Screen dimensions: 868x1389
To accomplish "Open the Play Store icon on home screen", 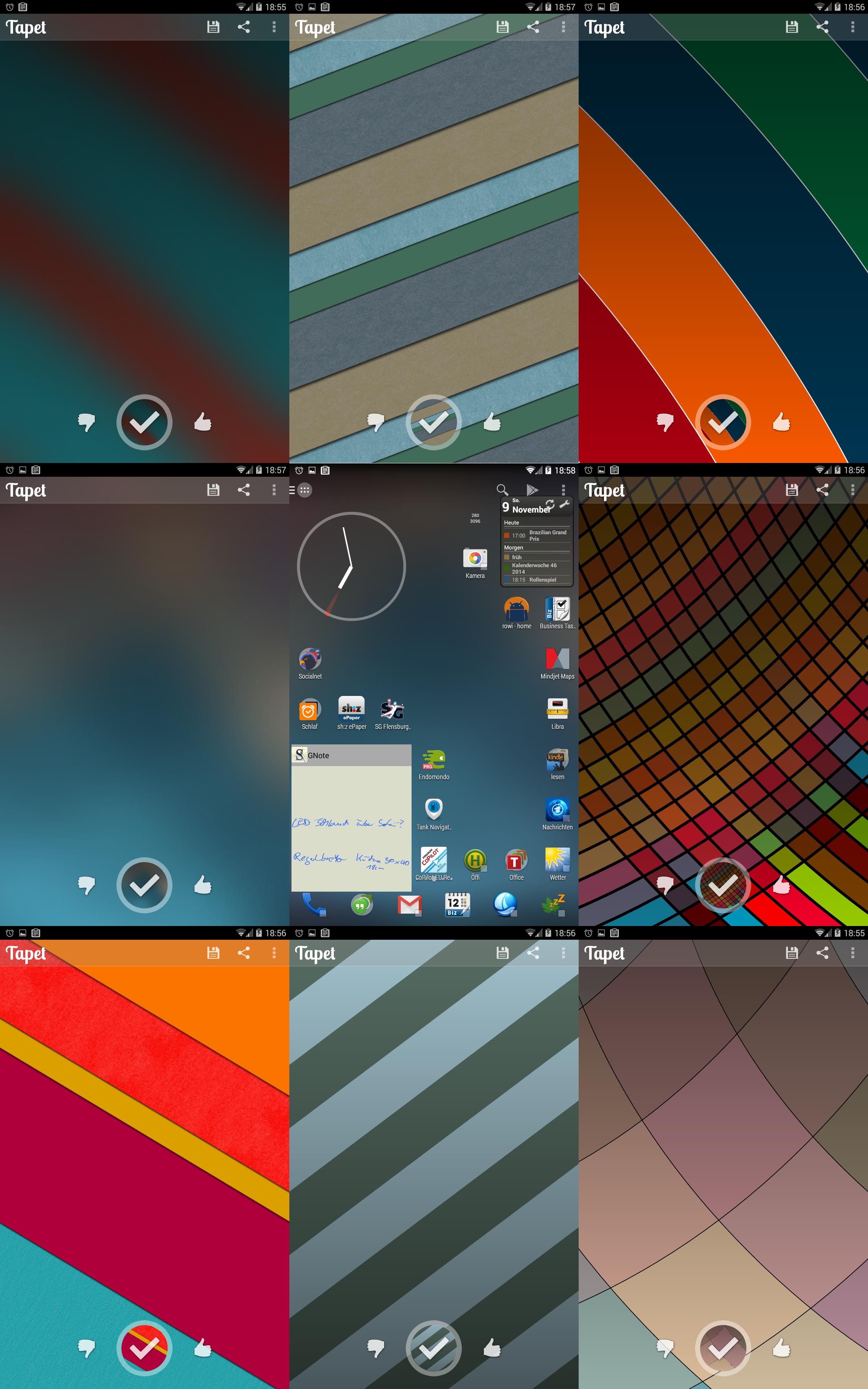I will tap(533, 490).
